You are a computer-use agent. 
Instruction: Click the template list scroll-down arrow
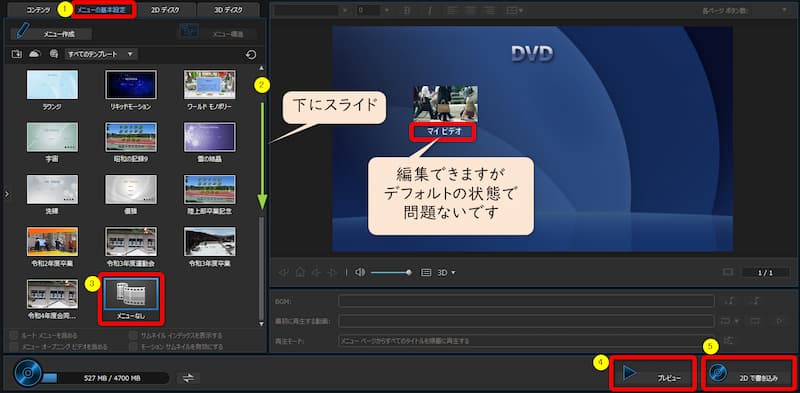coord(262,324)
